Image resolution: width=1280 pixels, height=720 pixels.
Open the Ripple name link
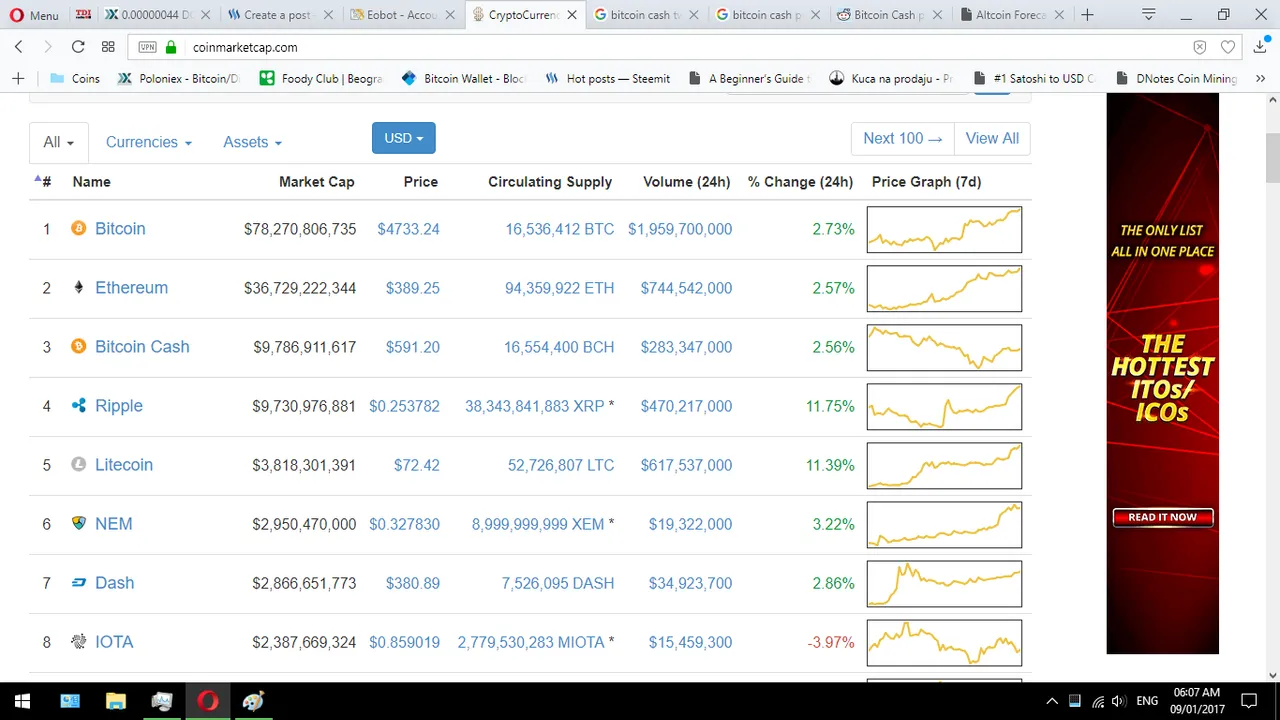pos(119,406)
